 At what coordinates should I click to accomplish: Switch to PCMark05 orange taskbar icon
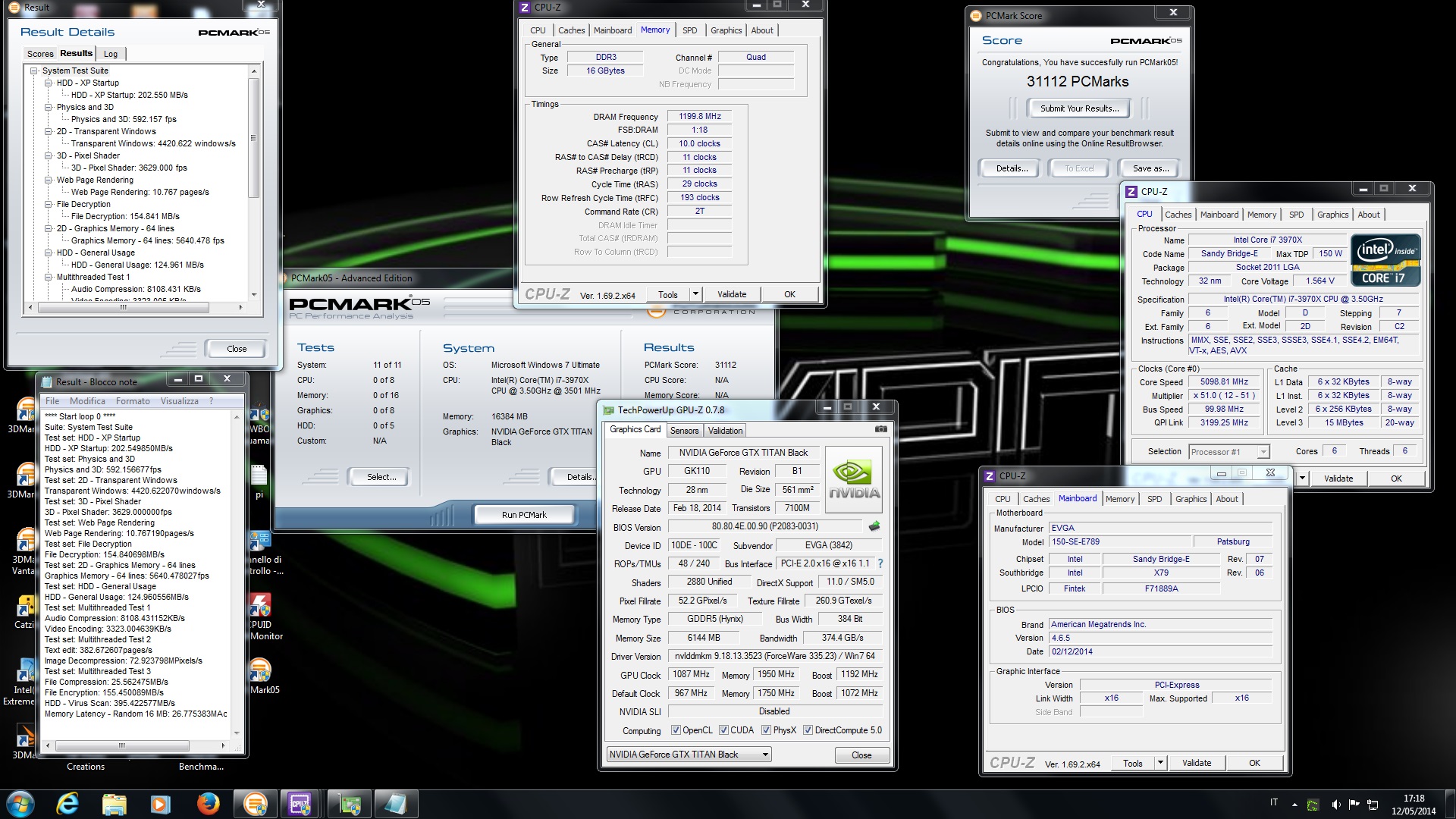click(255, 803)
